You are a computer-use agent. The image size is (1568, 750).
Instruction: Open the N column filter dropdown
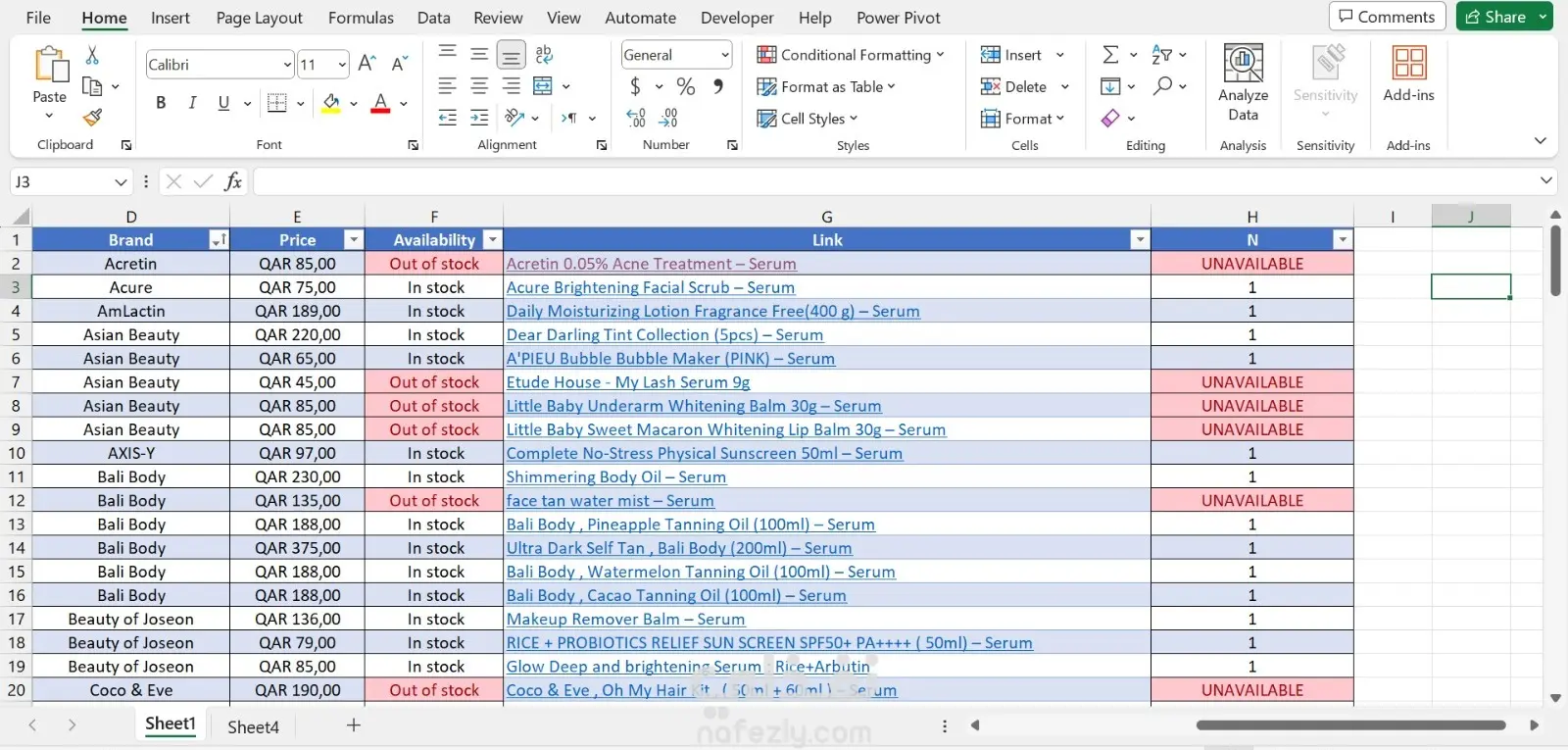click(x=1343, y=240)
